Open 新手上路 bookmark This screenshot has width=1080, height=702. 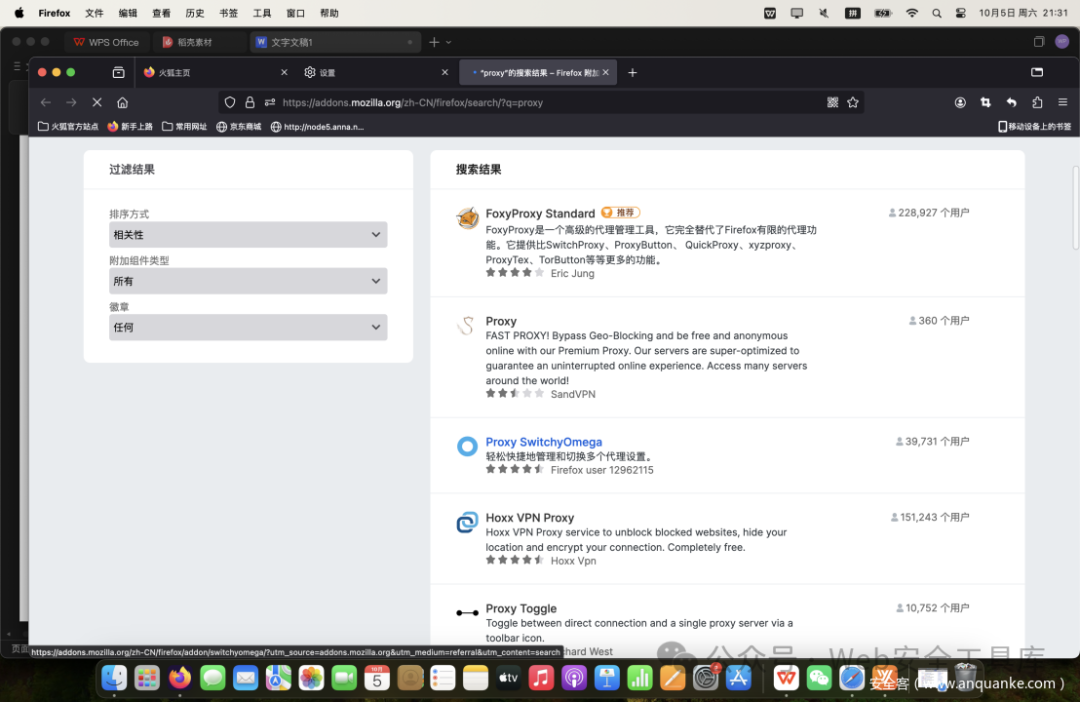pyautogui.click(x=130, y=127)
